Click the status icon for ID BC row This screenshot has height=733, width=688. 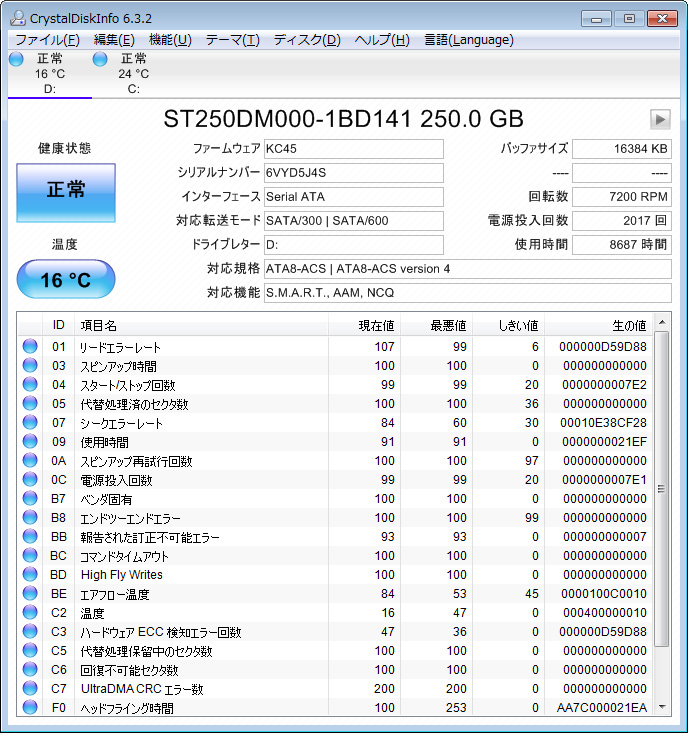(x=30, y=555)
